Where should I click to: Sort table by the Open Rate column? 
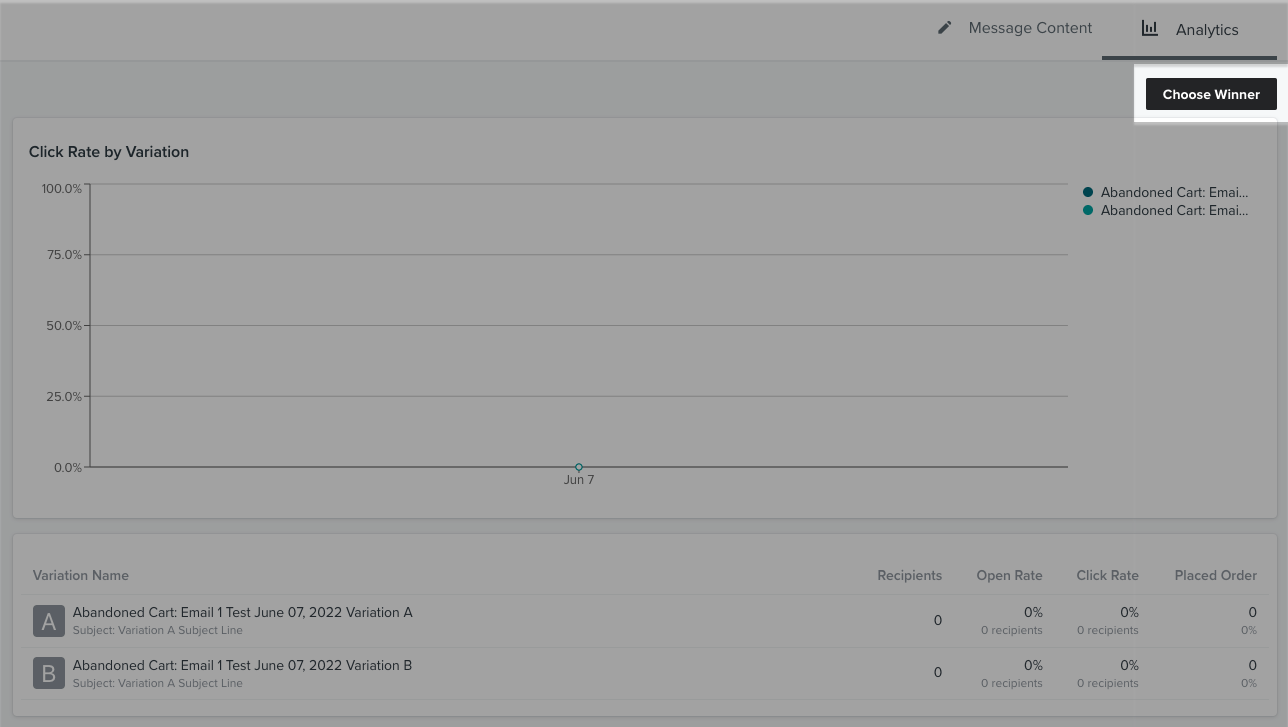click(1009, 575)
